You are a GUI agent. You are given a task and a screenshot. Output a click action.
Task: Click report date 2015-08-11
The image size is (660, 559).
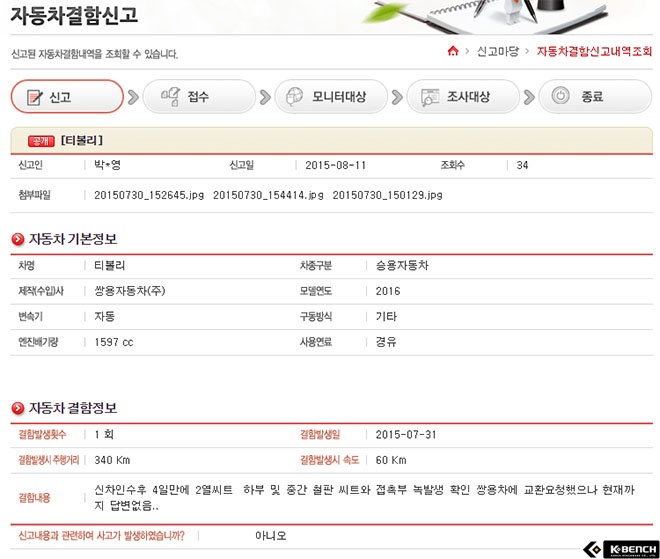click(x=335, y=165)
